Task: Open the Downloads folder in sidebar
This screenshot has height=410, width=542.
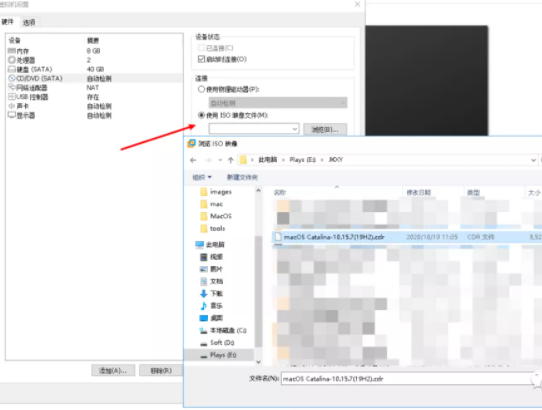Action: pyautogui.click(x=212, y=293)
